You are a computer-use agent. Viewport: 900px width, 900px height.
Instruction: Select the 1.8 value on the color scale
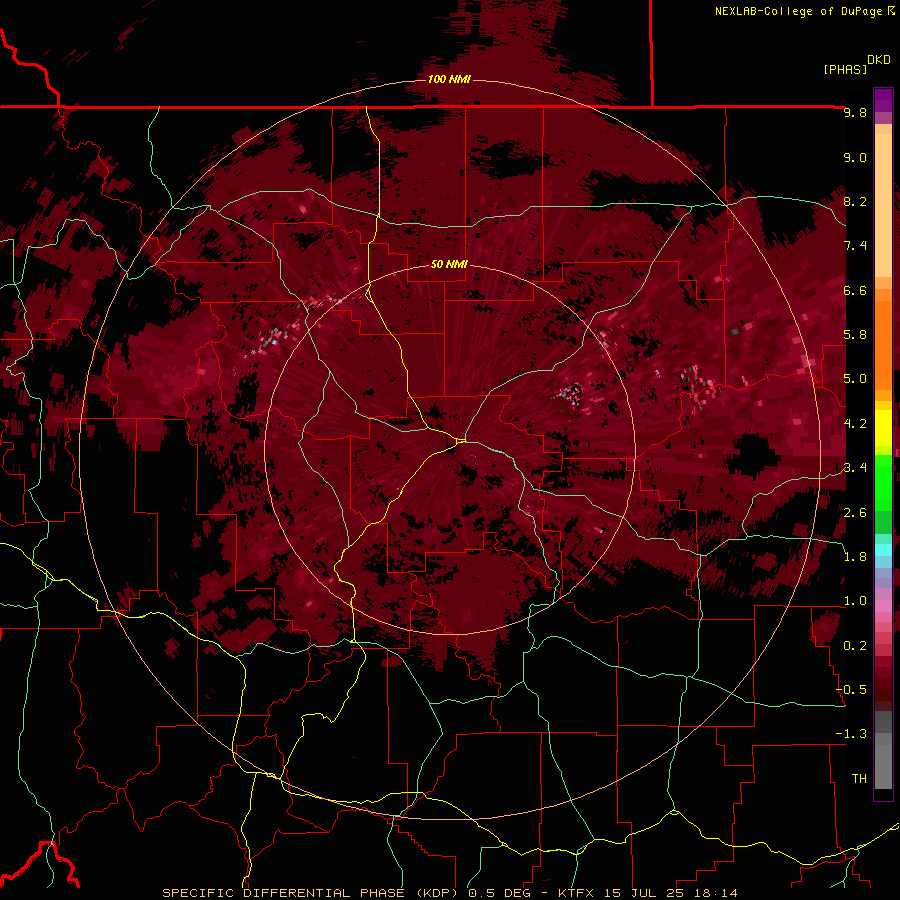pos(855,557)
